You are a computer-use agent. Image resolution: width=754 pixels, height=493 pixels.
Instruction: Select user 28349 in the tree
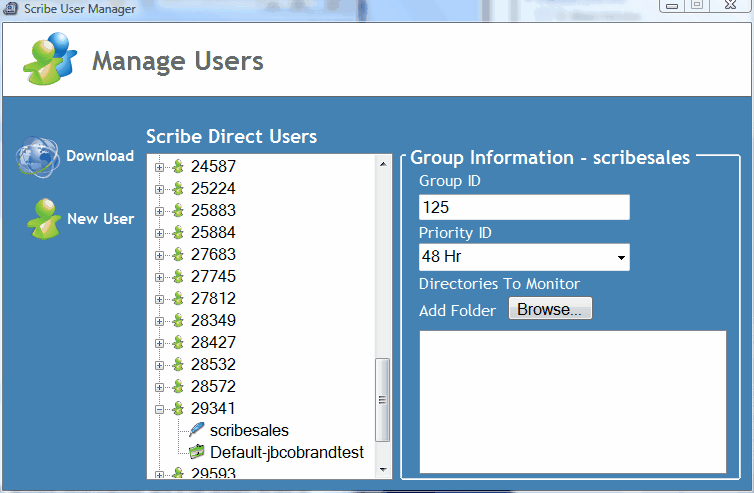[213, 321]
